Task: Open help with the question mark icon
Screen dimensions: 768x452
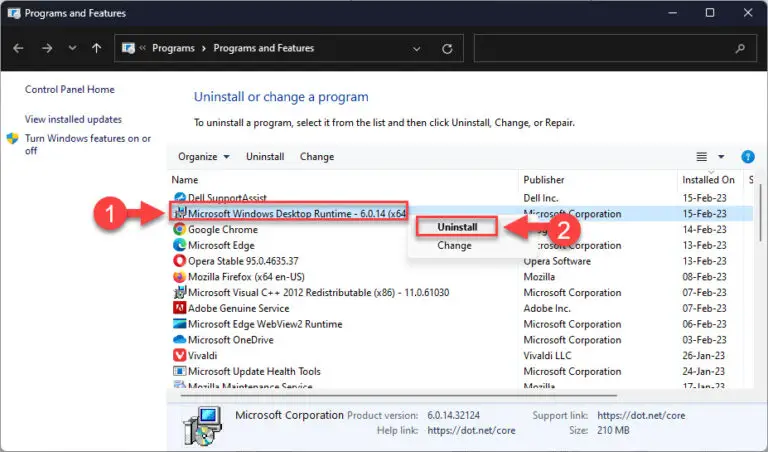Action: click(x=747, y=157)
